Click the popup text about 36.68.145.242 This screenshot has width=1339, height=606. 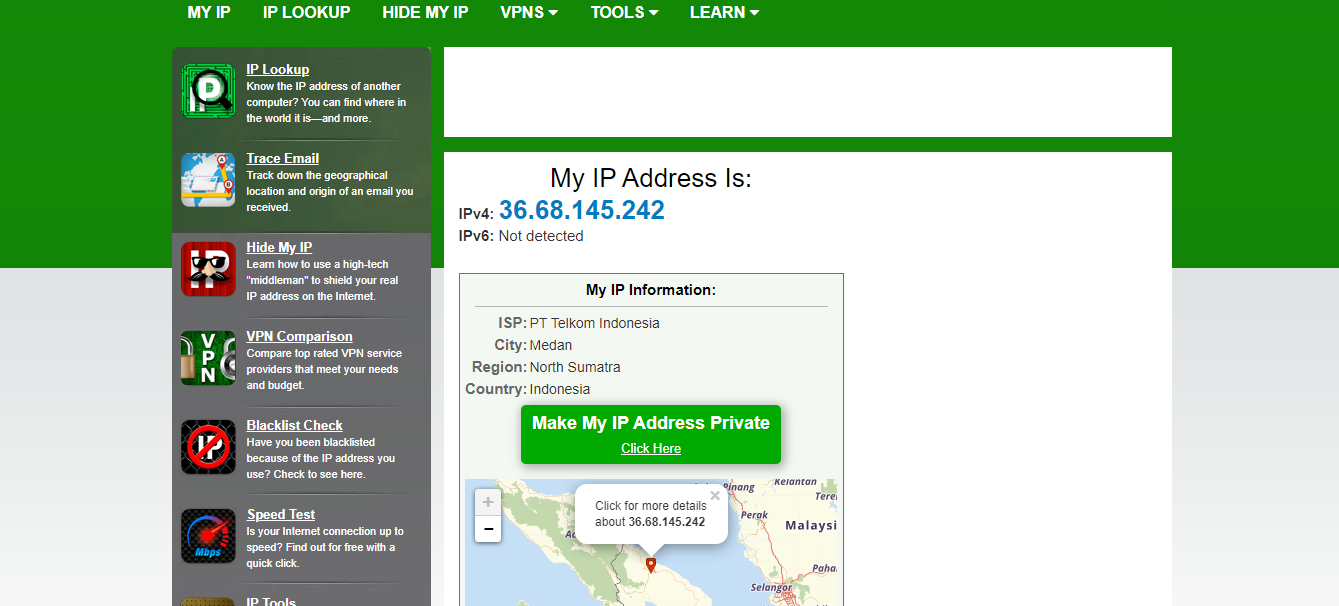(651, 514)
